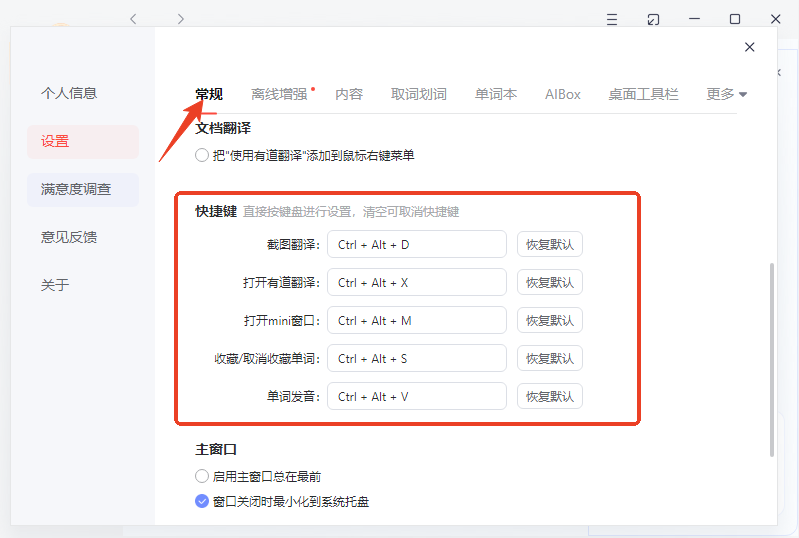This screenshot has height=538, width=799.
Task: Open the 单词本 tab
Action: coord(496,94)
